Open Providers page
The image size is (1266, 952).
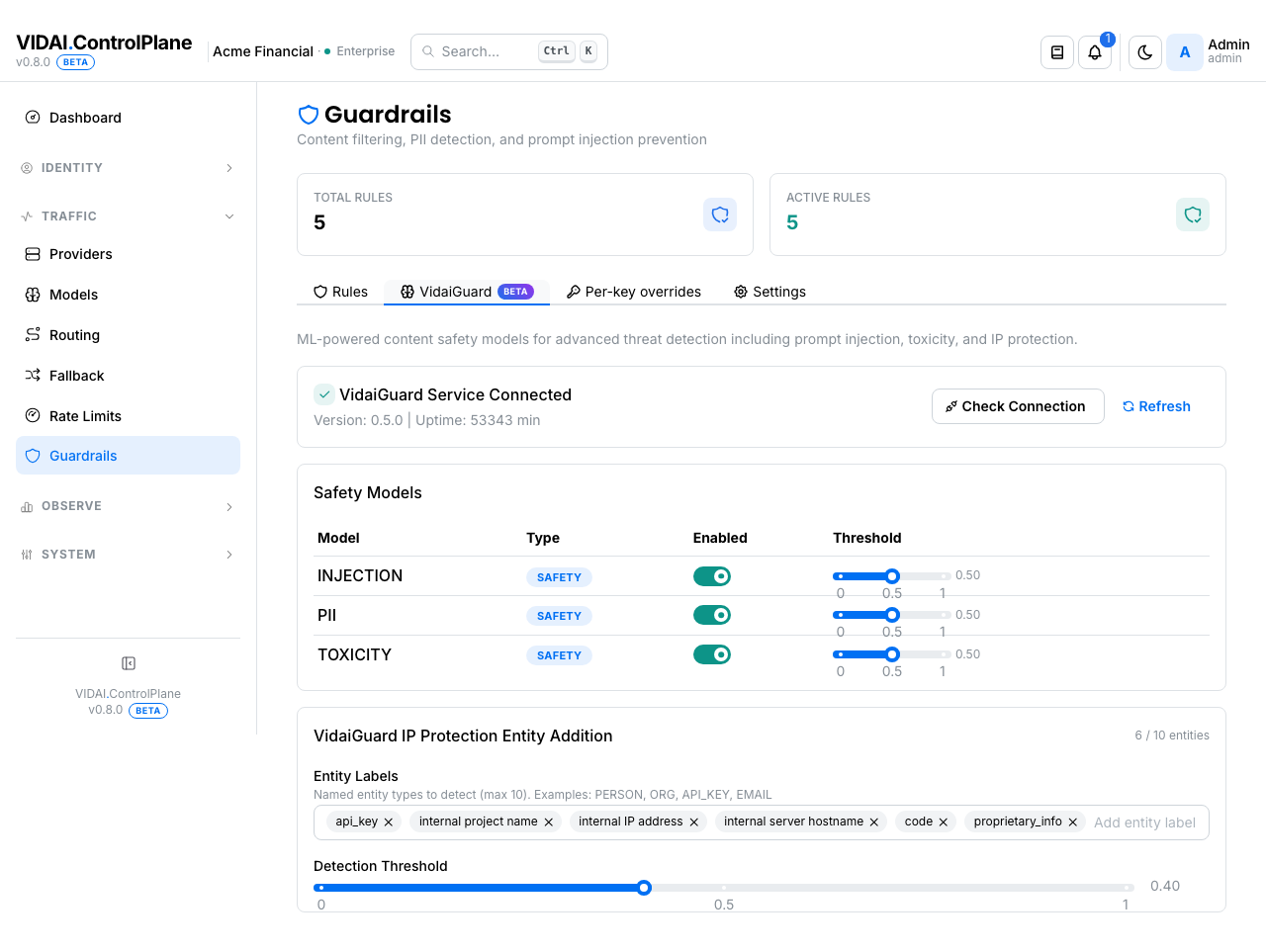click(128, 254)
